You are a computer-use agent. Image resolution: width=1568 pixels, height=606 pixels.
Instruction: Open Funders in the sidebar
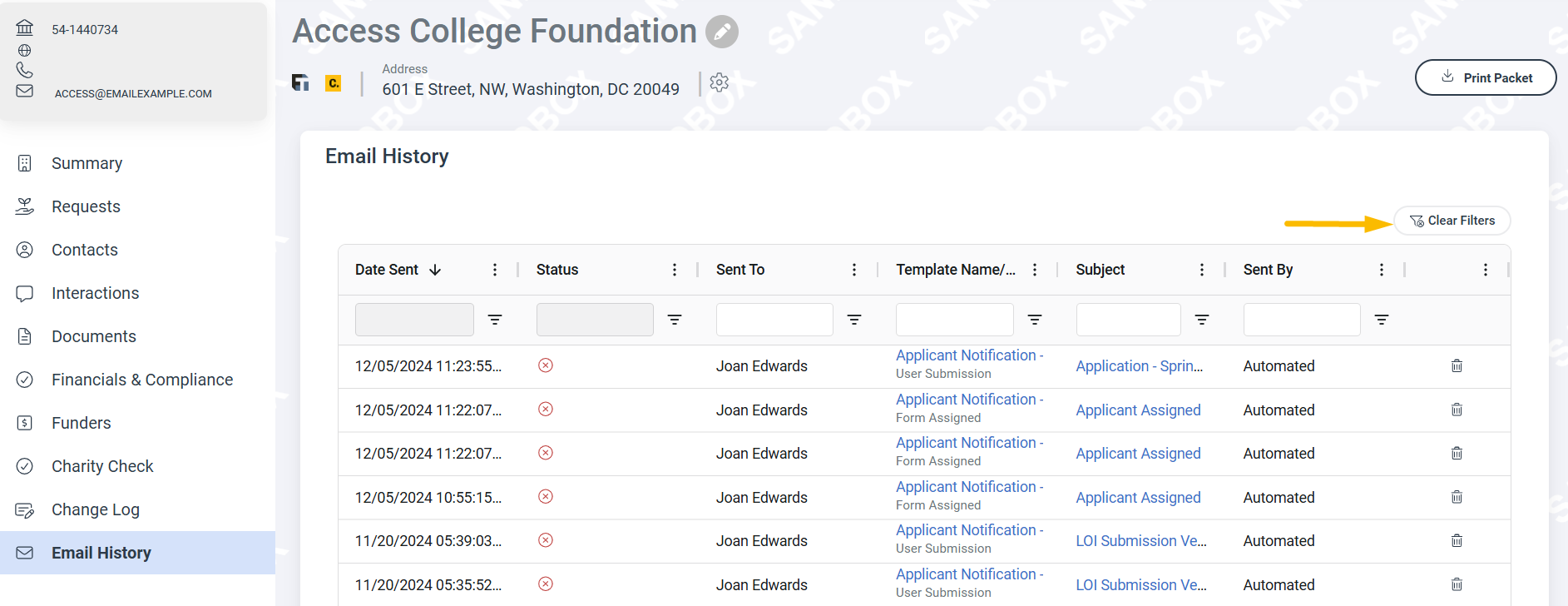[x=137, y=423]
